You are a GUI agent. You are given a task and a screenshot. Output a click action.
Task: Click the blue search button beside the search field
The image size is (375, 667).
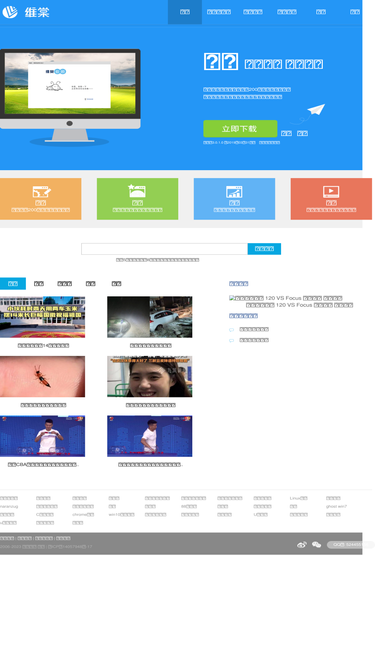coord(264,249)
